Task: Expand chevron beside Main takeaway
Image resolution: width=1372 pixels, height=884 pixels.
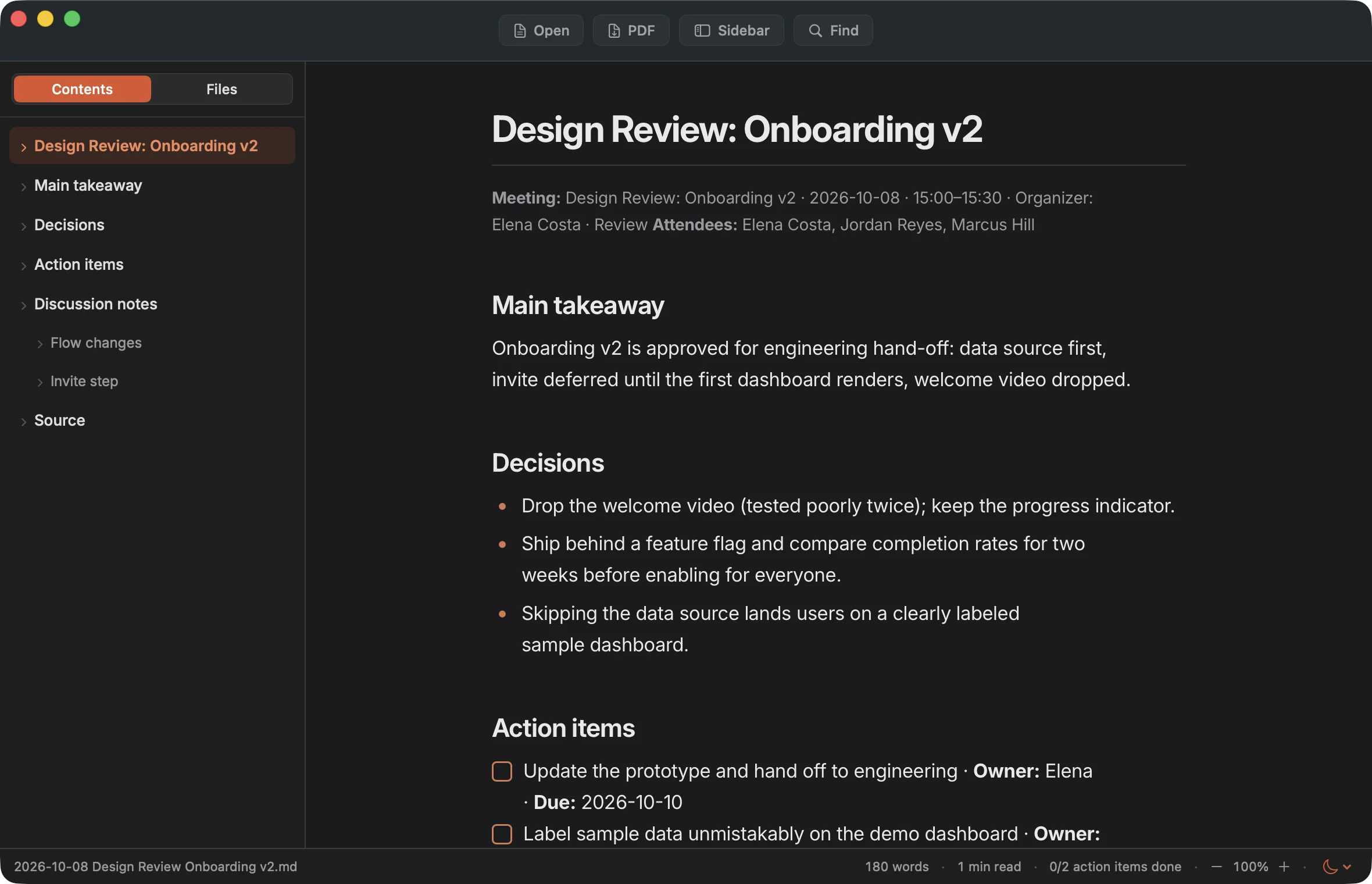Action: tap(23, 187)
